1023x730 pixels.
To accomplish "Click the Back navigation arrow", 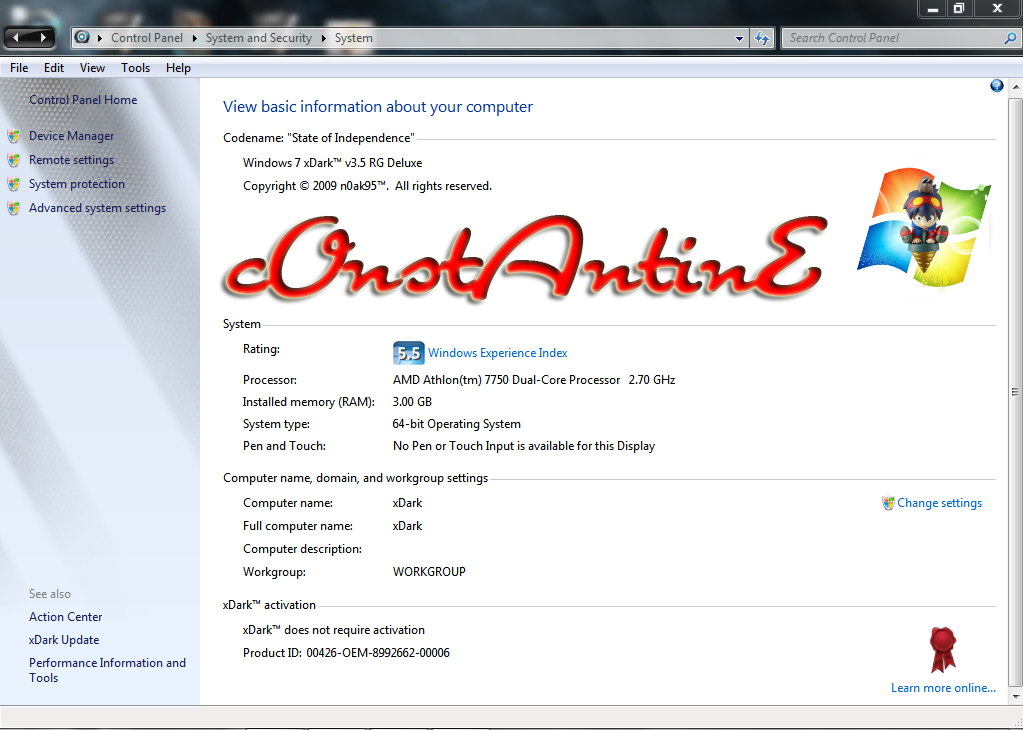I will (x=16, y=38).
